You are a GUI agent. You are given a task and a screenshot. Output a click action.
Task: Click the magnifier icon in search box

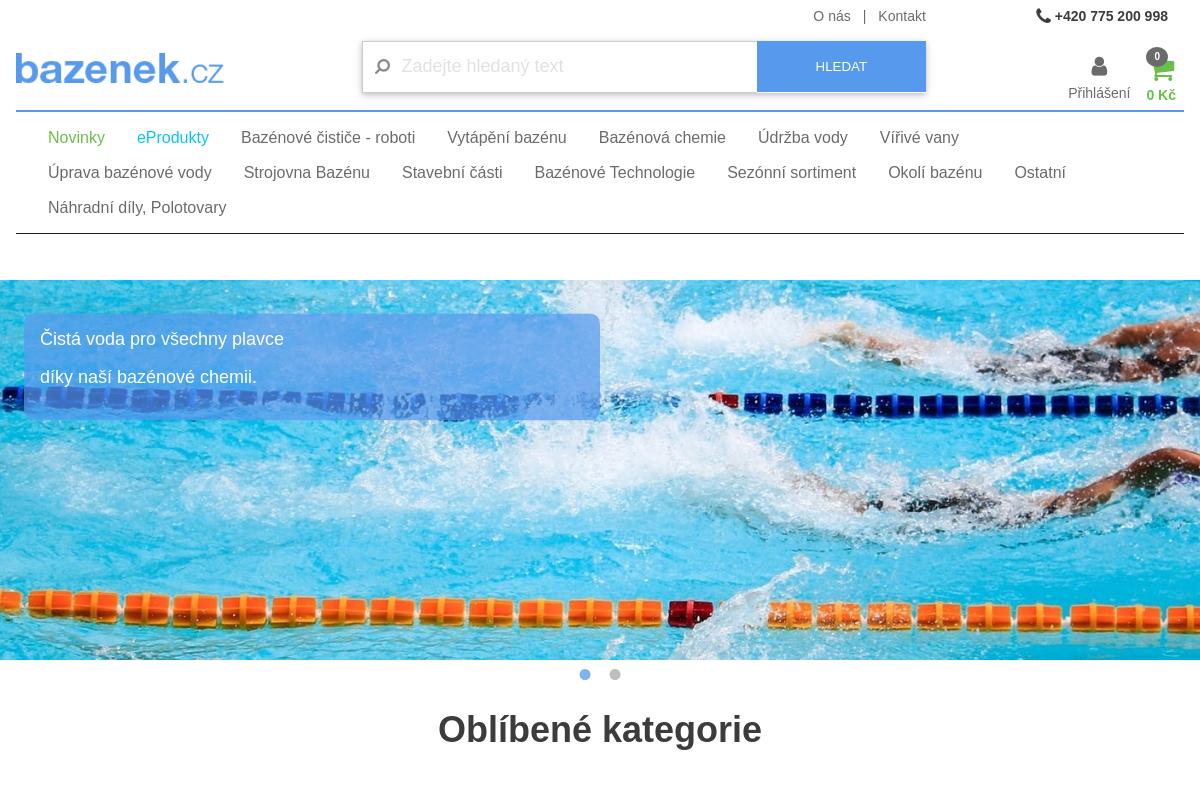(x=382, y=67)
